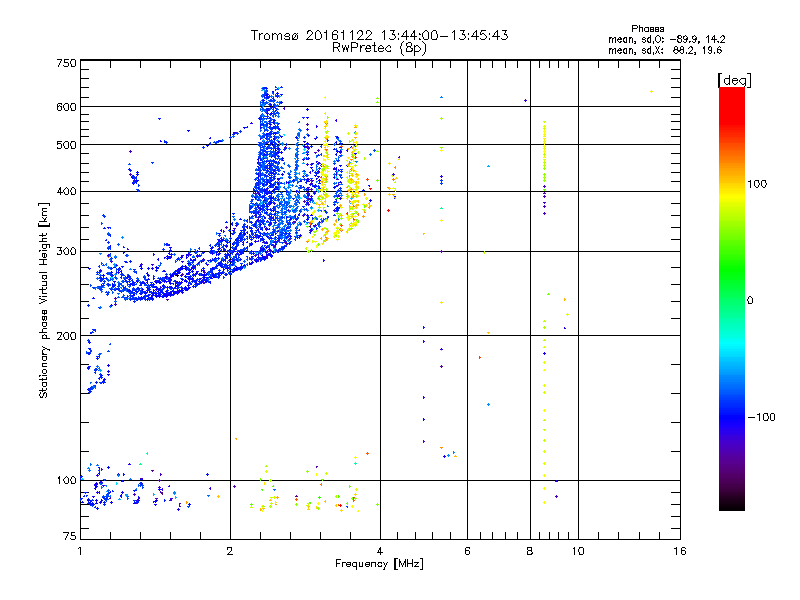Screen dimensions: 800x600
Task: Click the "8" frequency axis tick label
Action: [530, 551]
